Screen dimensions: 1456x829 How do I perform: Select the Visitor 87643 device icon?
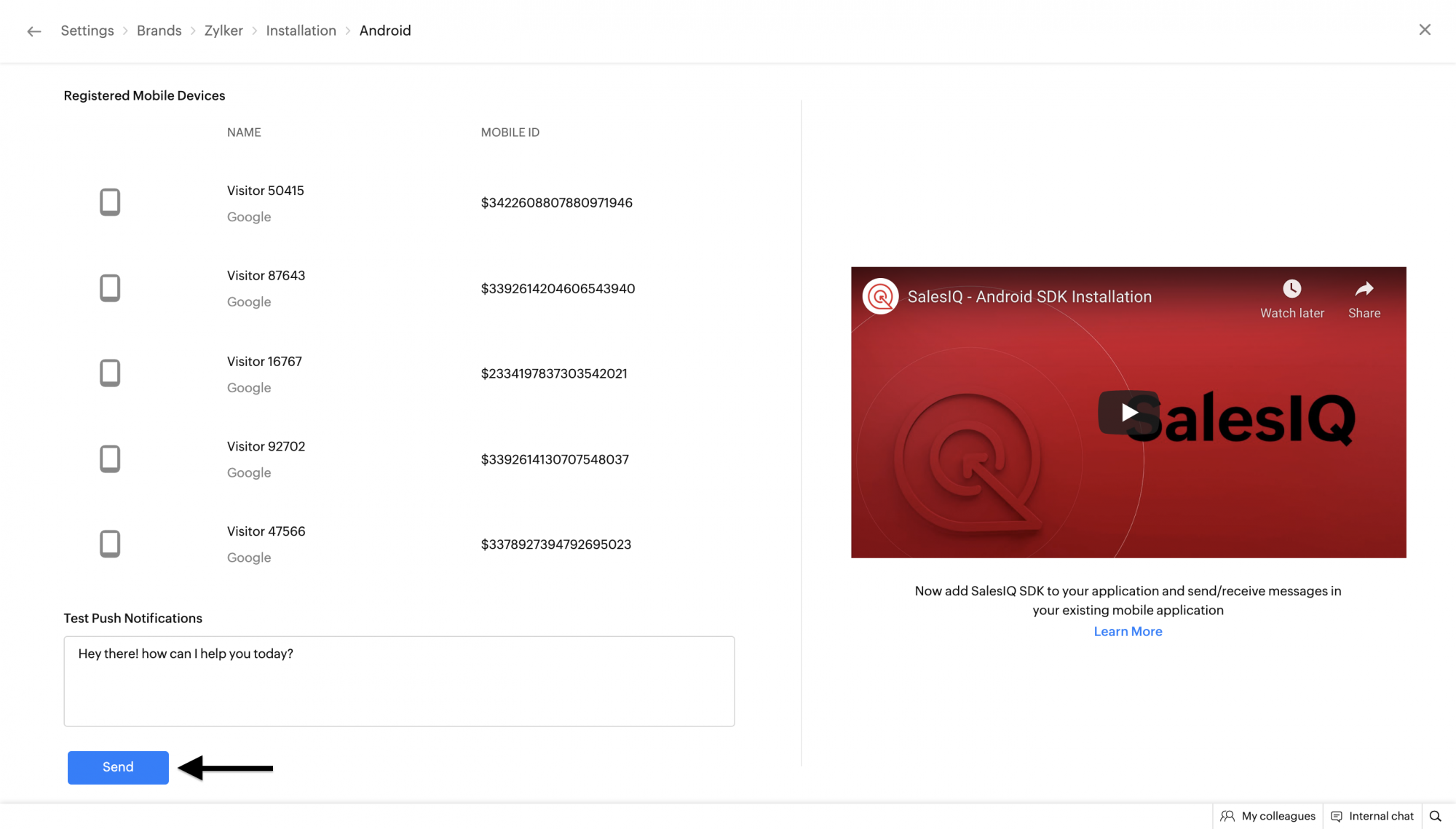coord(110,288)
